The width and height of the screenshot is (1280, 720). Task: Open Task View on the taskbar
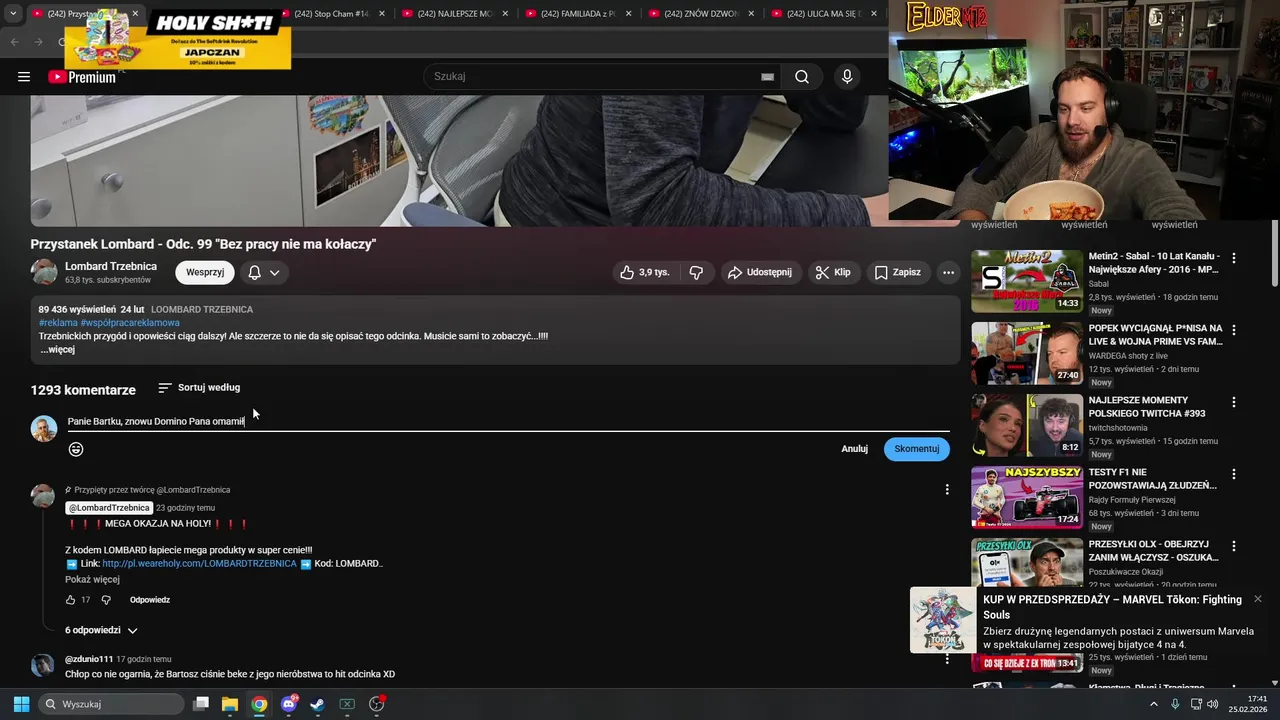(x=200, y=704)
